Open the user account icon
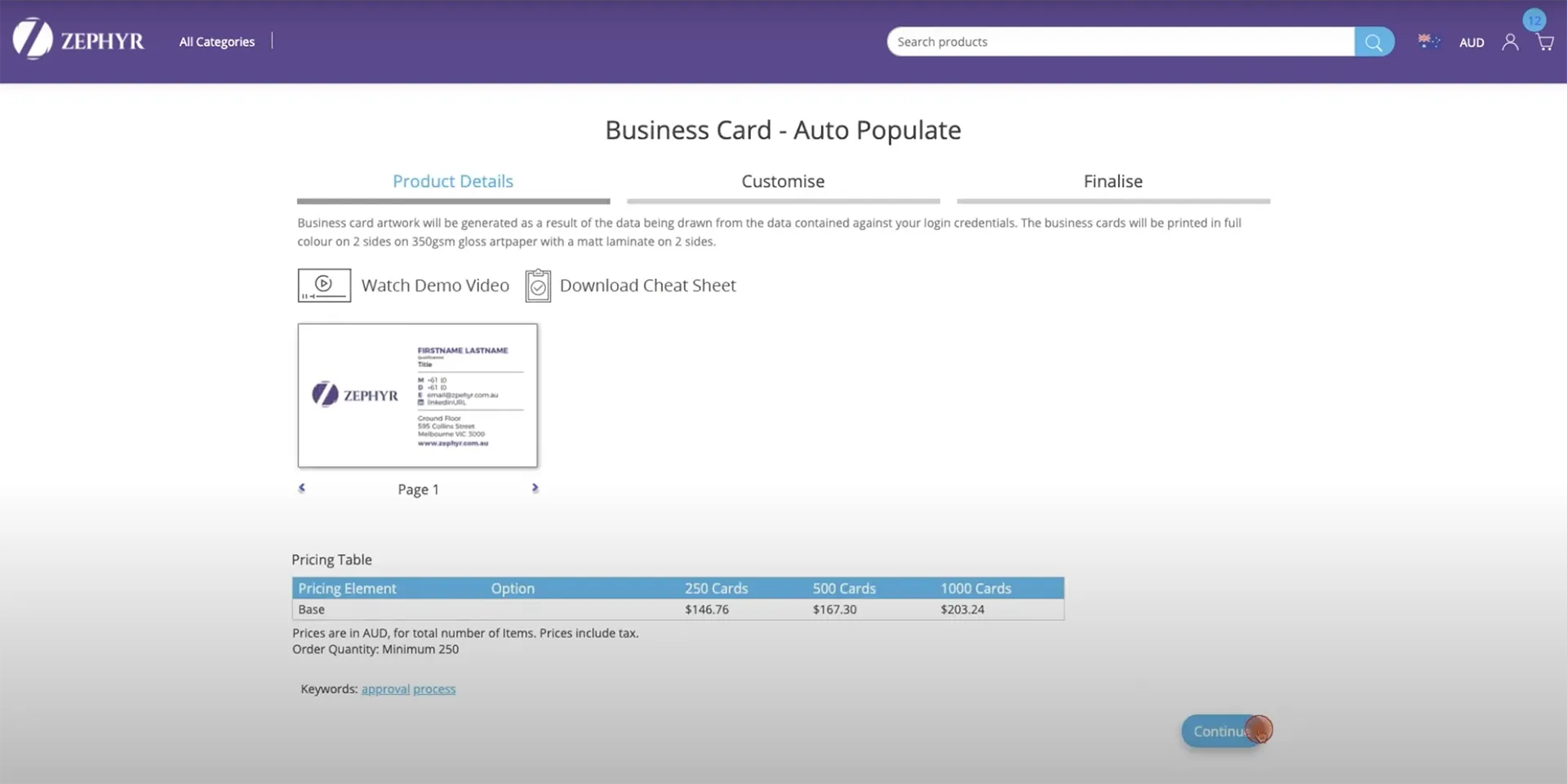 click(x=1511, y=42)
